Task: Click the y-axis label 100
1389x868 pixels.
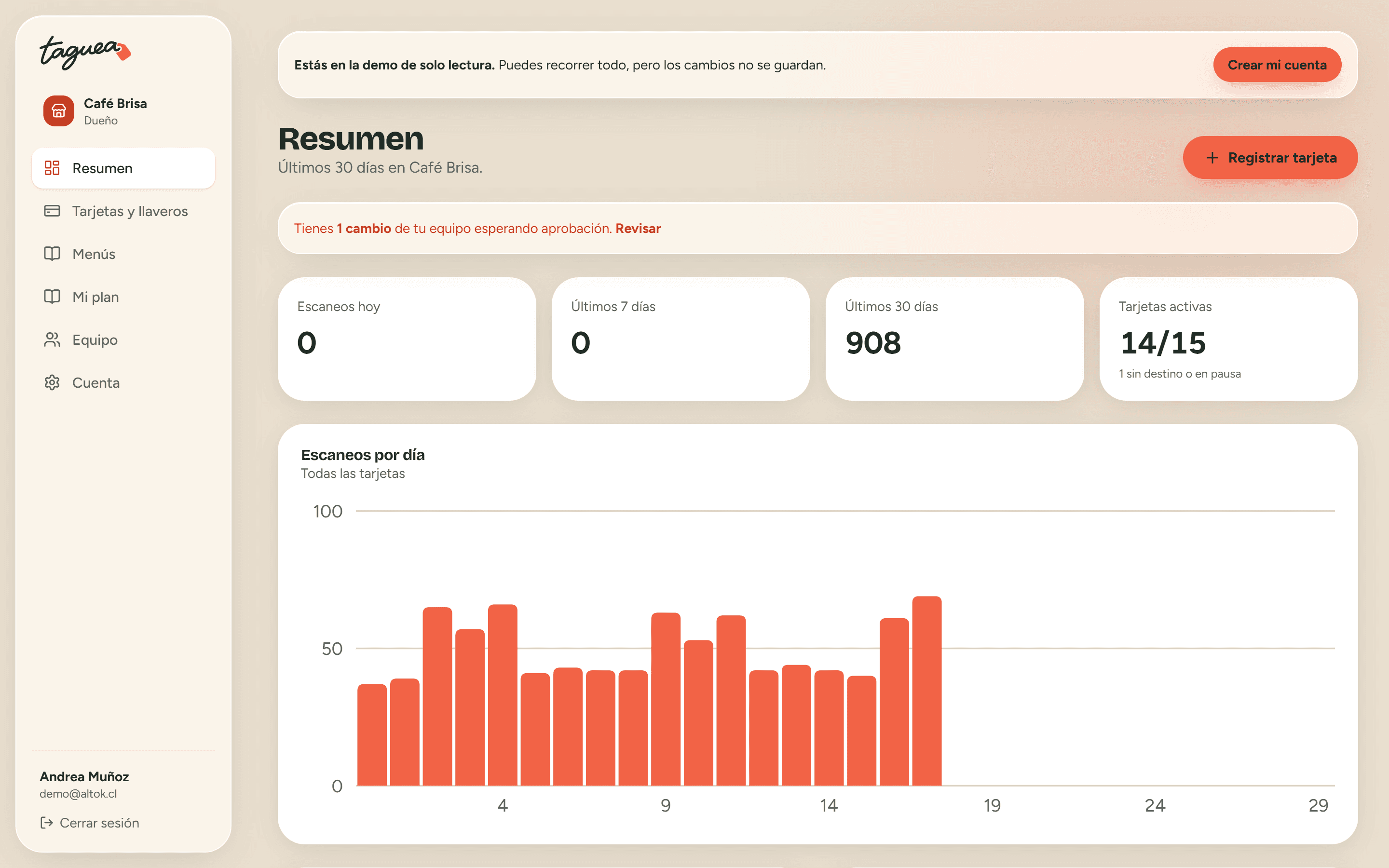Action: 327,511
